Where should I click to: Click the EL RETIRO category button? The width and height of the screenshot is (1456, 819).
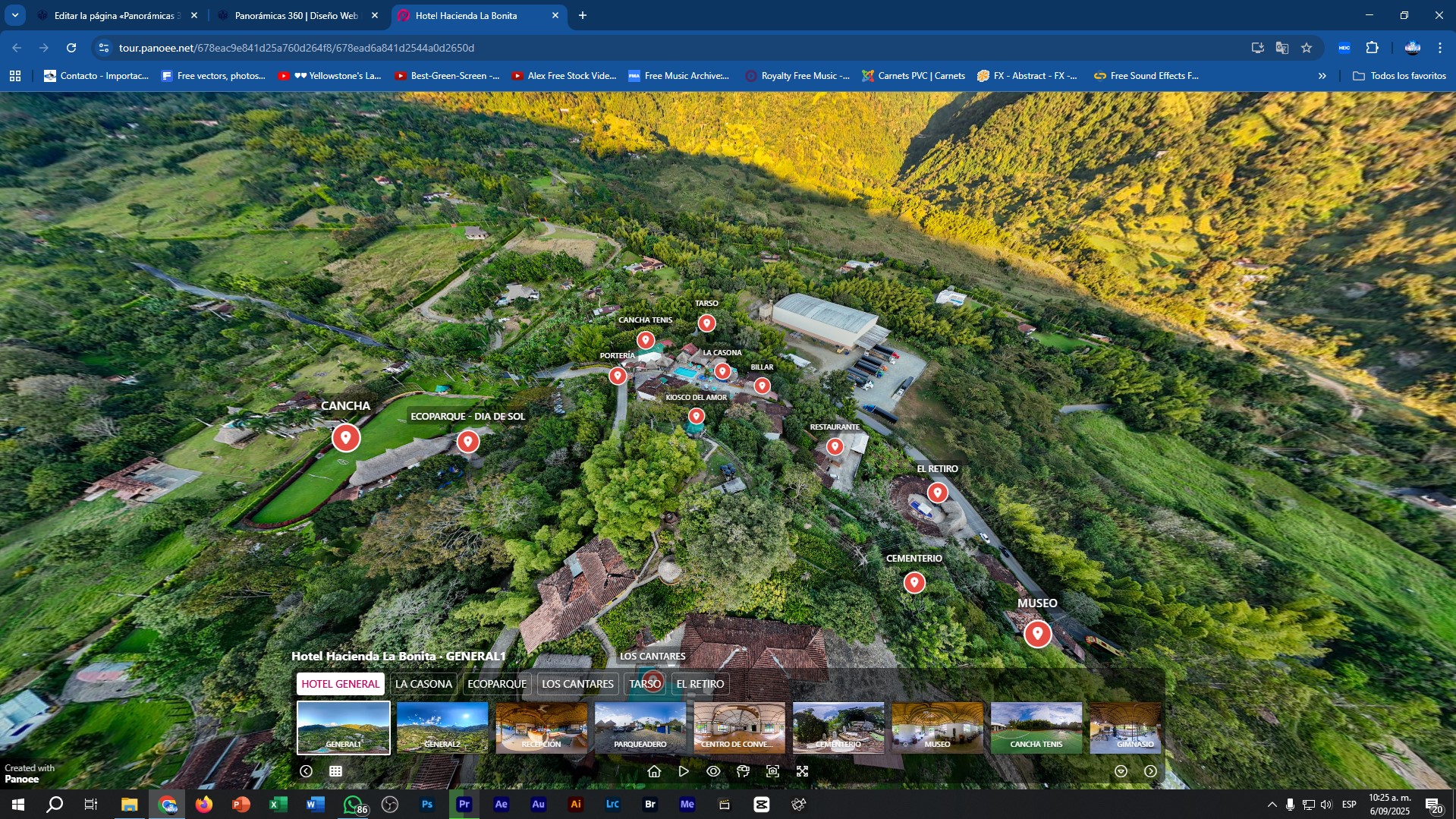tap(700, 684)
